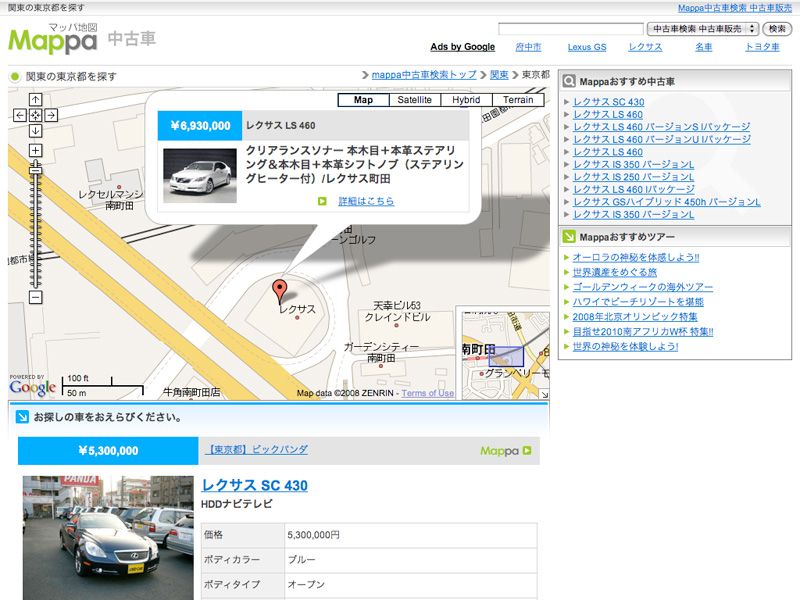Recenter the map using the center pan button

click(x=35, y=115)
